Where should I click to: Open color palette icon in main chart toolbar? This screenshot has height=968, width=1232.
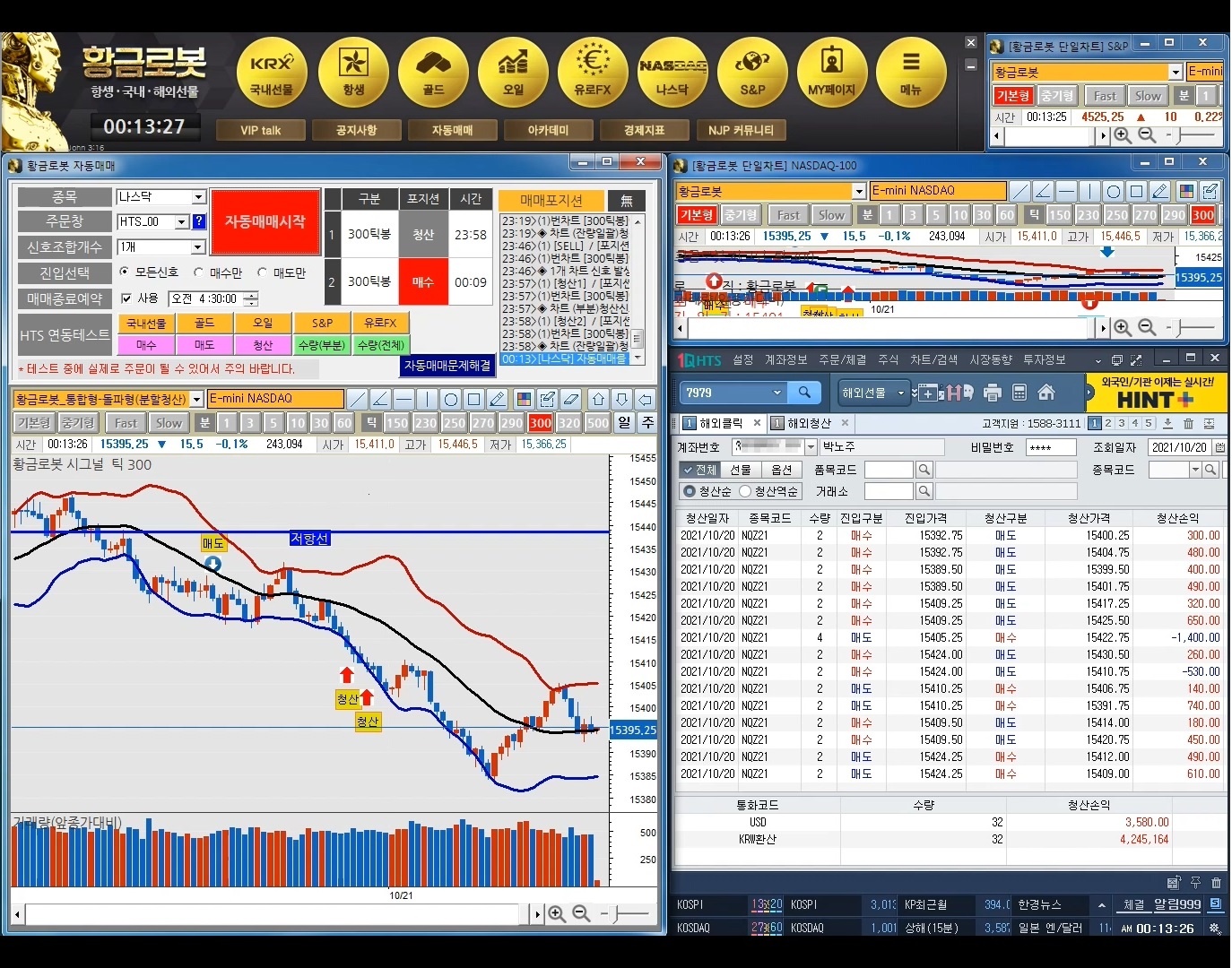tap(524, 399)
